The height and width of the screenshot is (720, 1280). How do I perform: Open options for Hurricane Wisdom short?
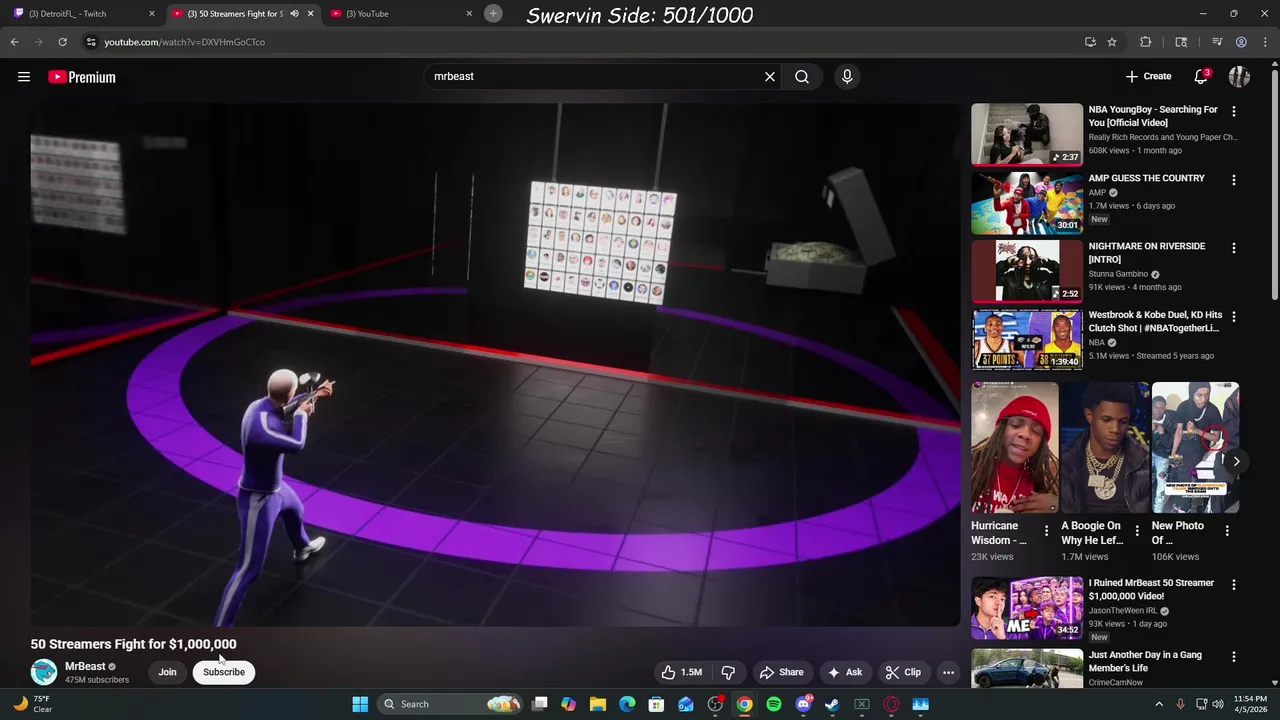[1046, 530]
